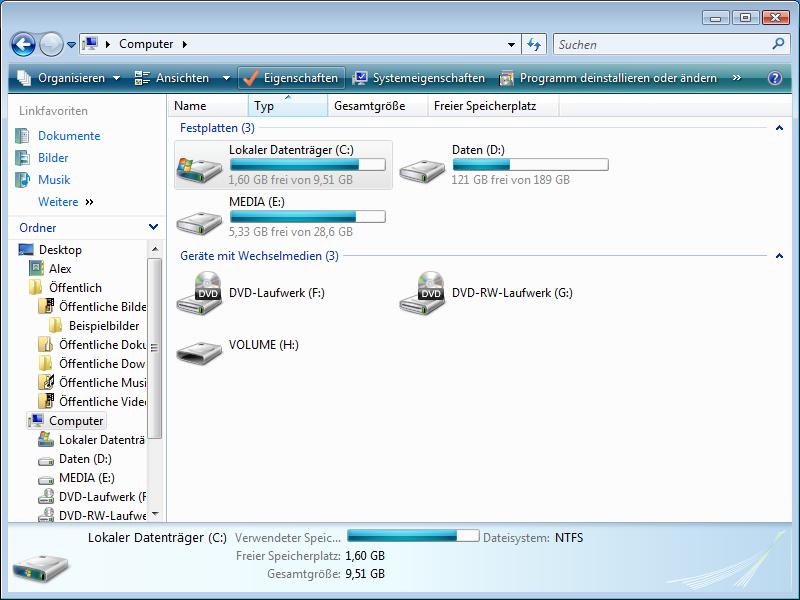Open DVD-Laufwerk (F:) drive icon
This screenshot has height=600, width=800.
point(199,294)
